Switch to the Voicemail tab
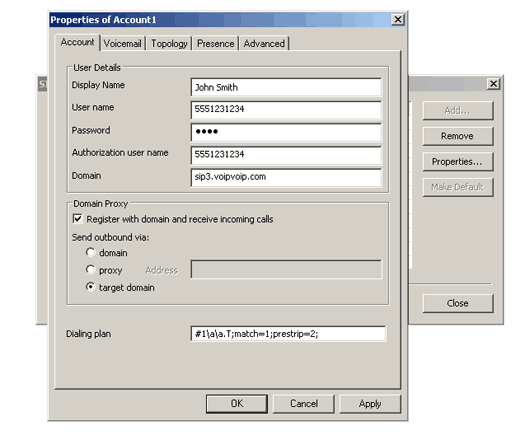This screenshot has width=525, height=435. (123, 44)
